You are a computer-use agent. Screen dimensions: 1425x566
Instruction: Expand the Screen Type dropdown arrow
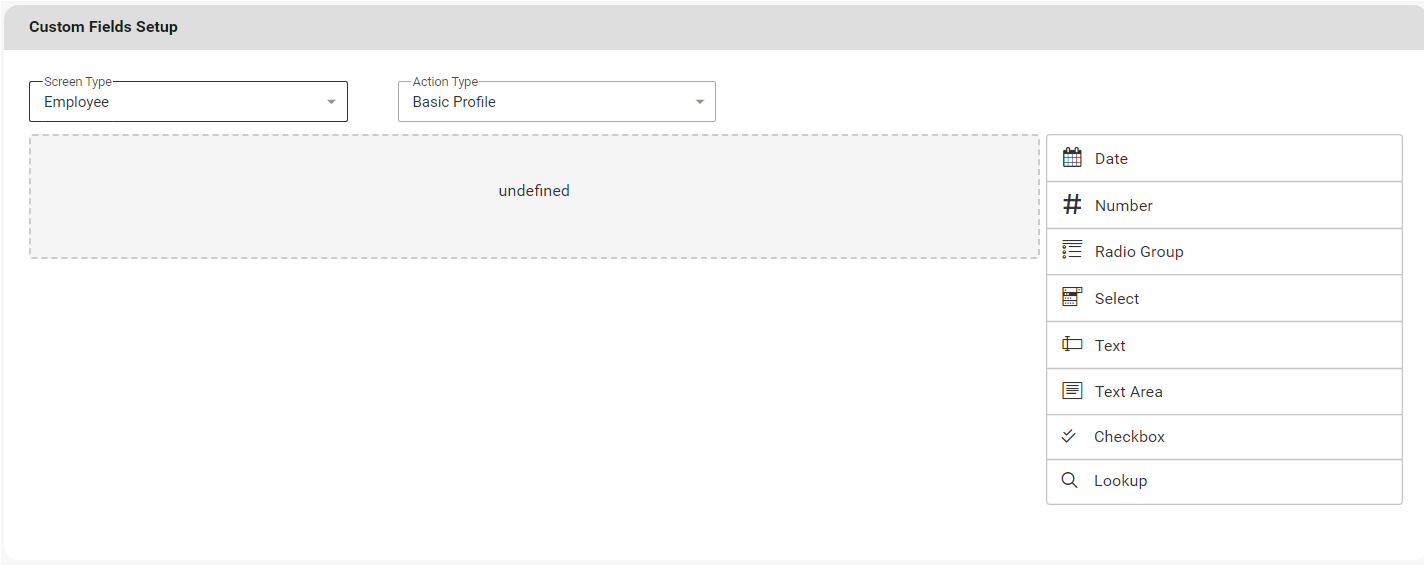332,102
